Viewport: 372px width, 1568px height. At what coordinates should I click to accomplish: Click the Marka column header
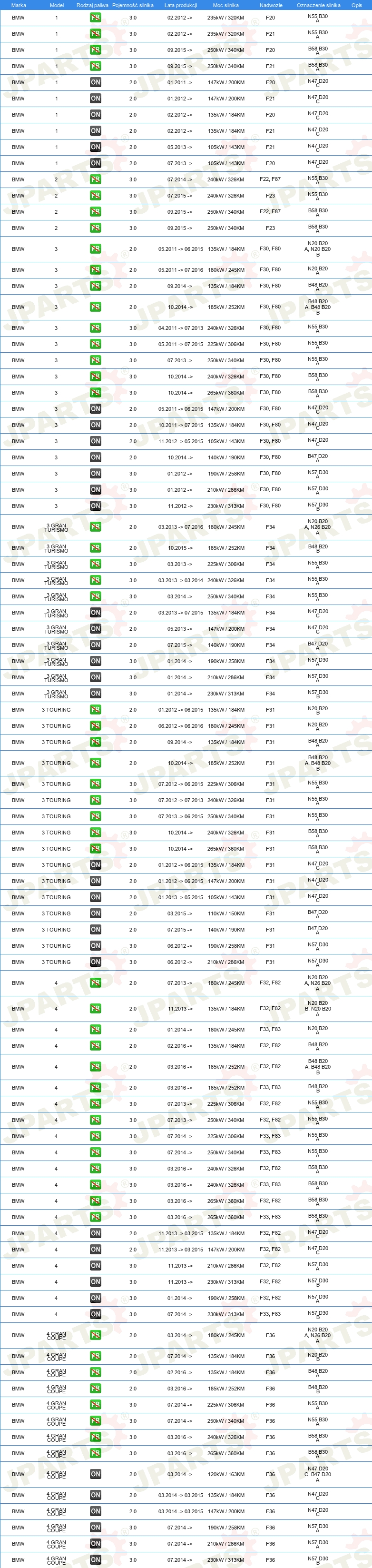click(x=18, y=6)
